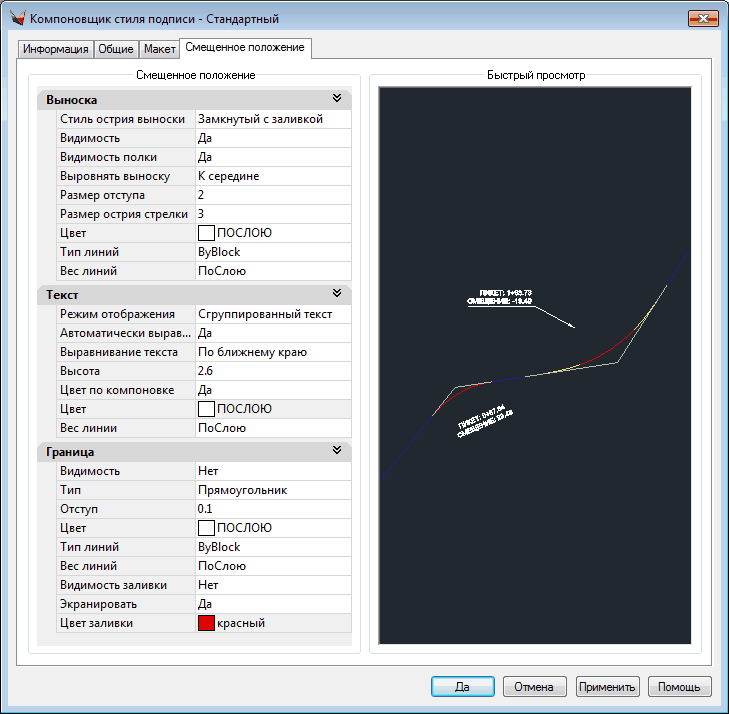This screenshot has height=714, width=729.
Task: Toggle Видимость заливки value Нет
Action: (273, 585)
